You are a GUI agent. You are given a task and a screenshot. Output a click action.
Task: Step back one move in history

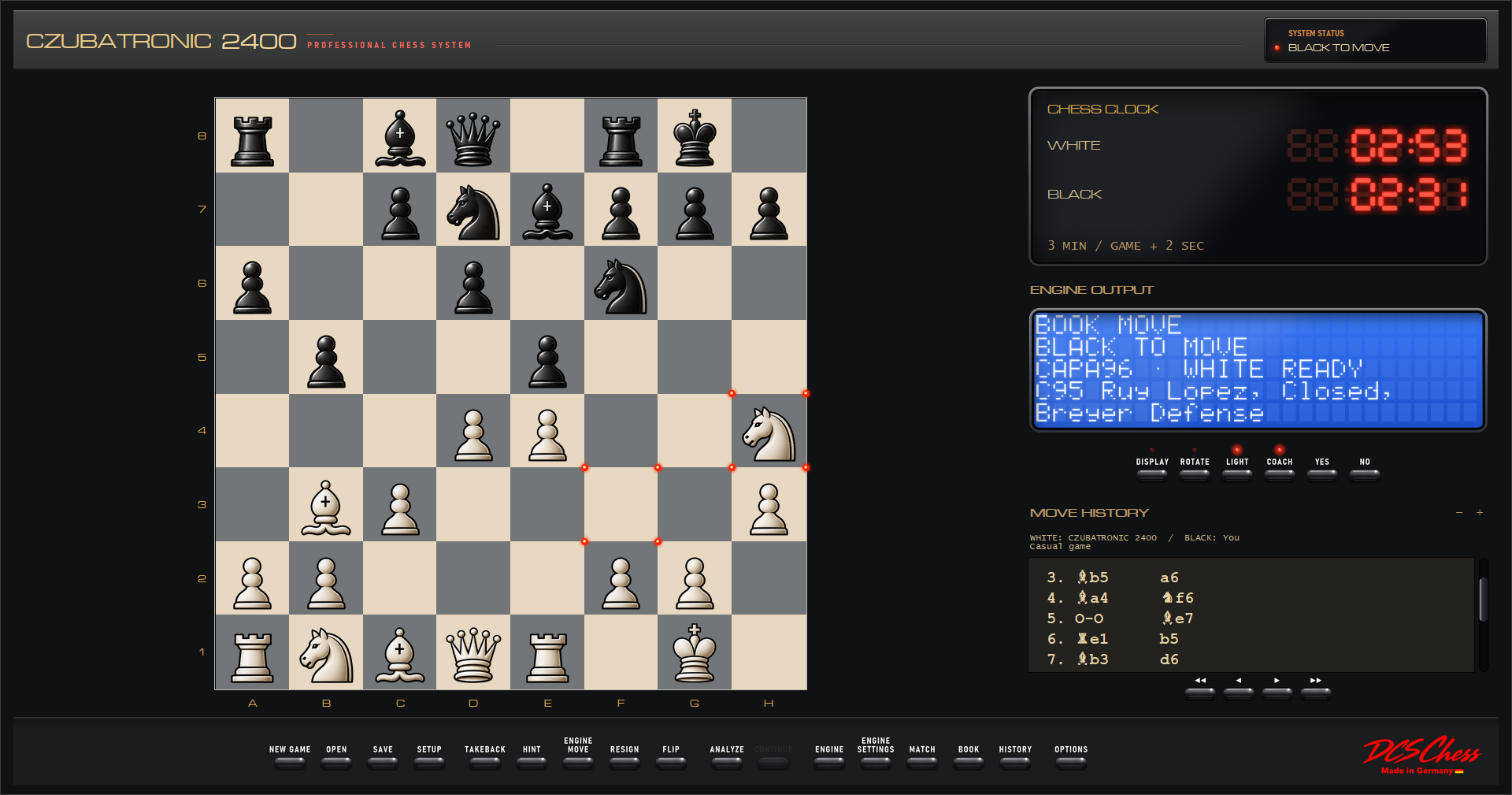coord(1239,693)
